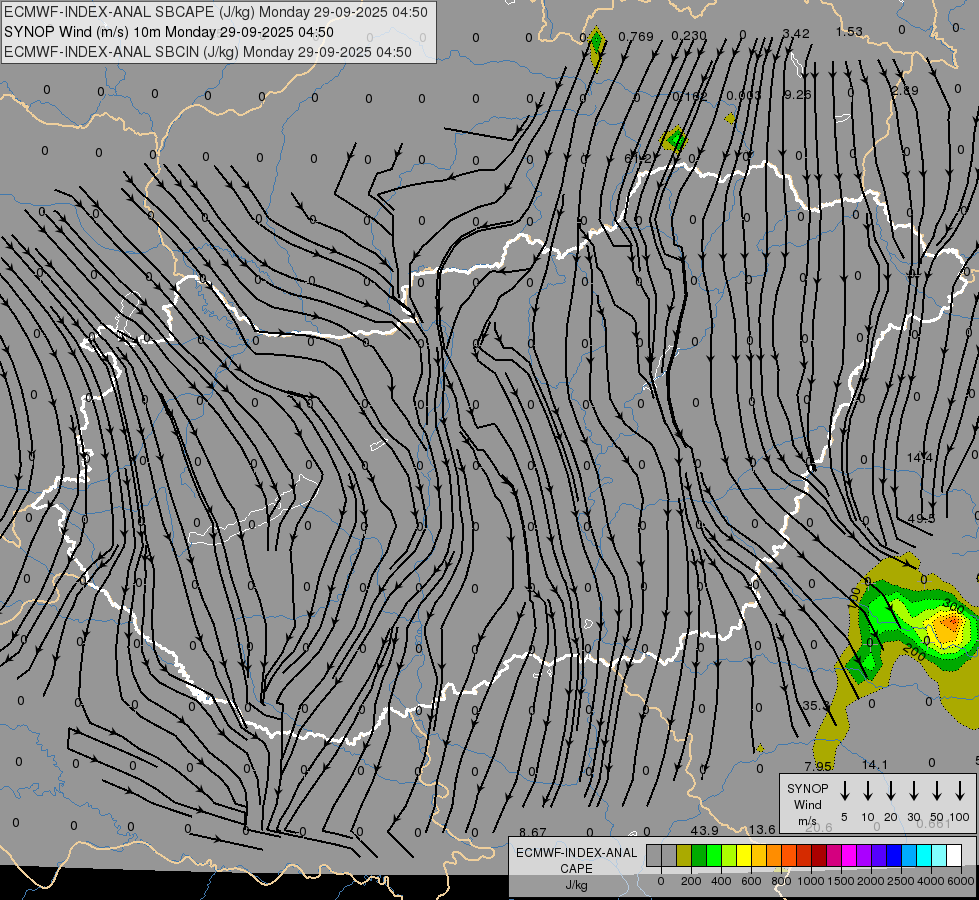The width and height of the screenshot is (979, 900).
Task: Pick the pure yellow CAPE legend swatch
Action: tap(744, 855)
